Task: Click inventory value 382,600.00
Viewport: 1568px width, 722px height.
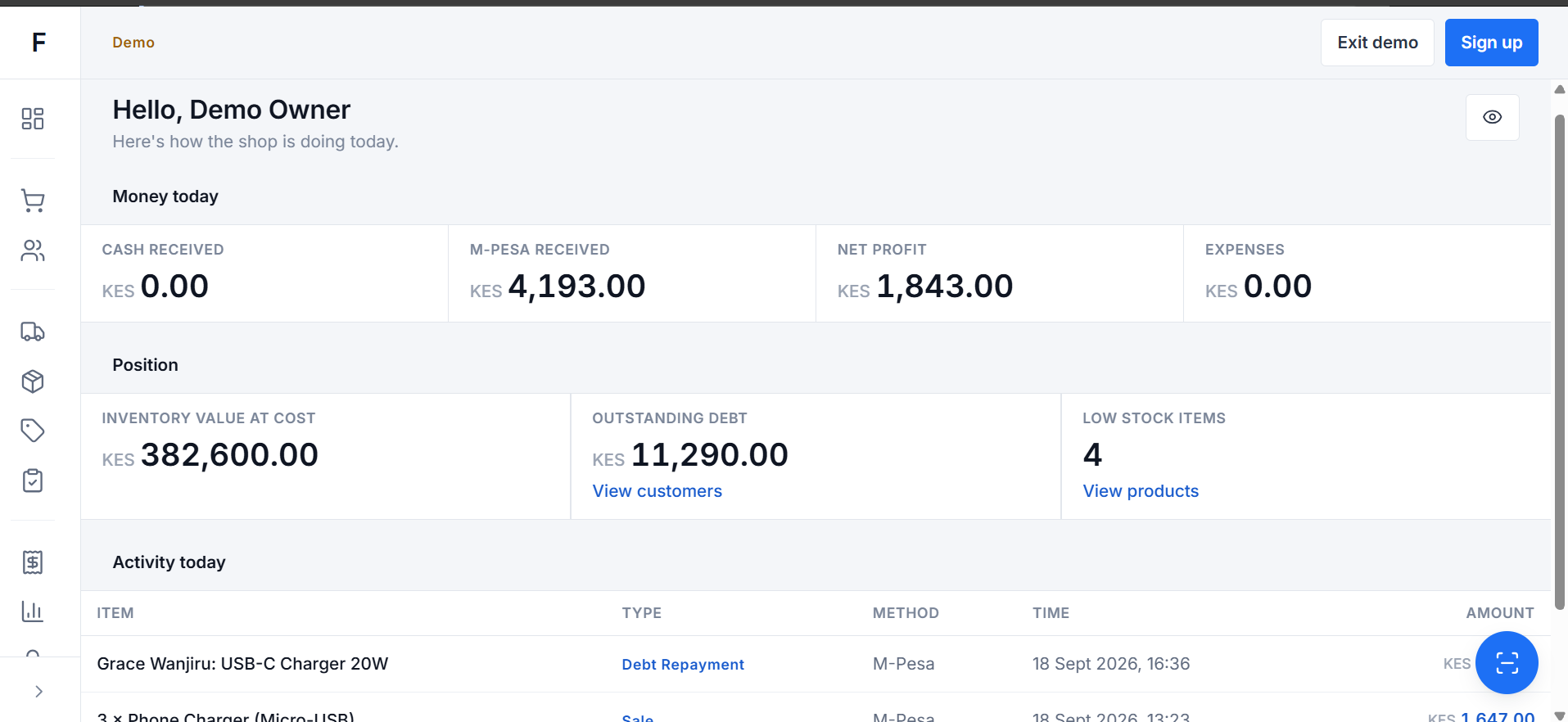Action: [229, 455]
